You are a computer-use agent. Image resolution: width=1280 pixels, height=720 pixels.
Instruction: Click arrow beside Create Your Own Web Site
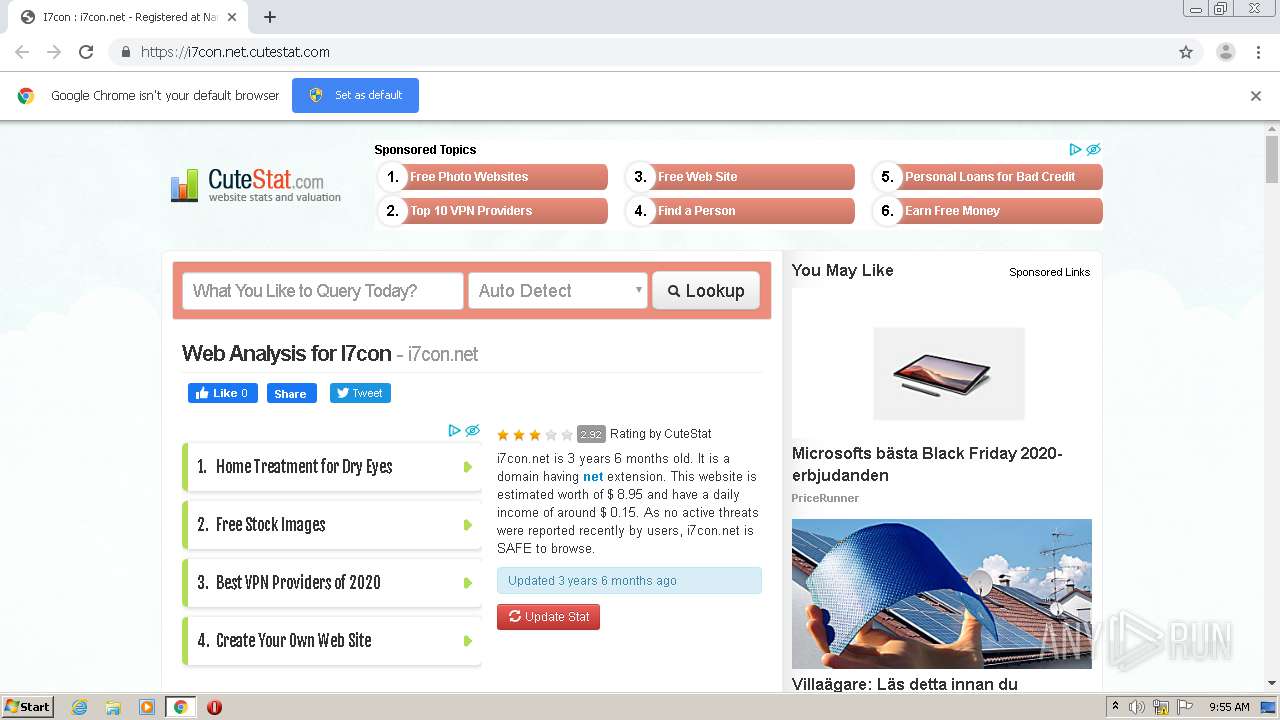467,641
